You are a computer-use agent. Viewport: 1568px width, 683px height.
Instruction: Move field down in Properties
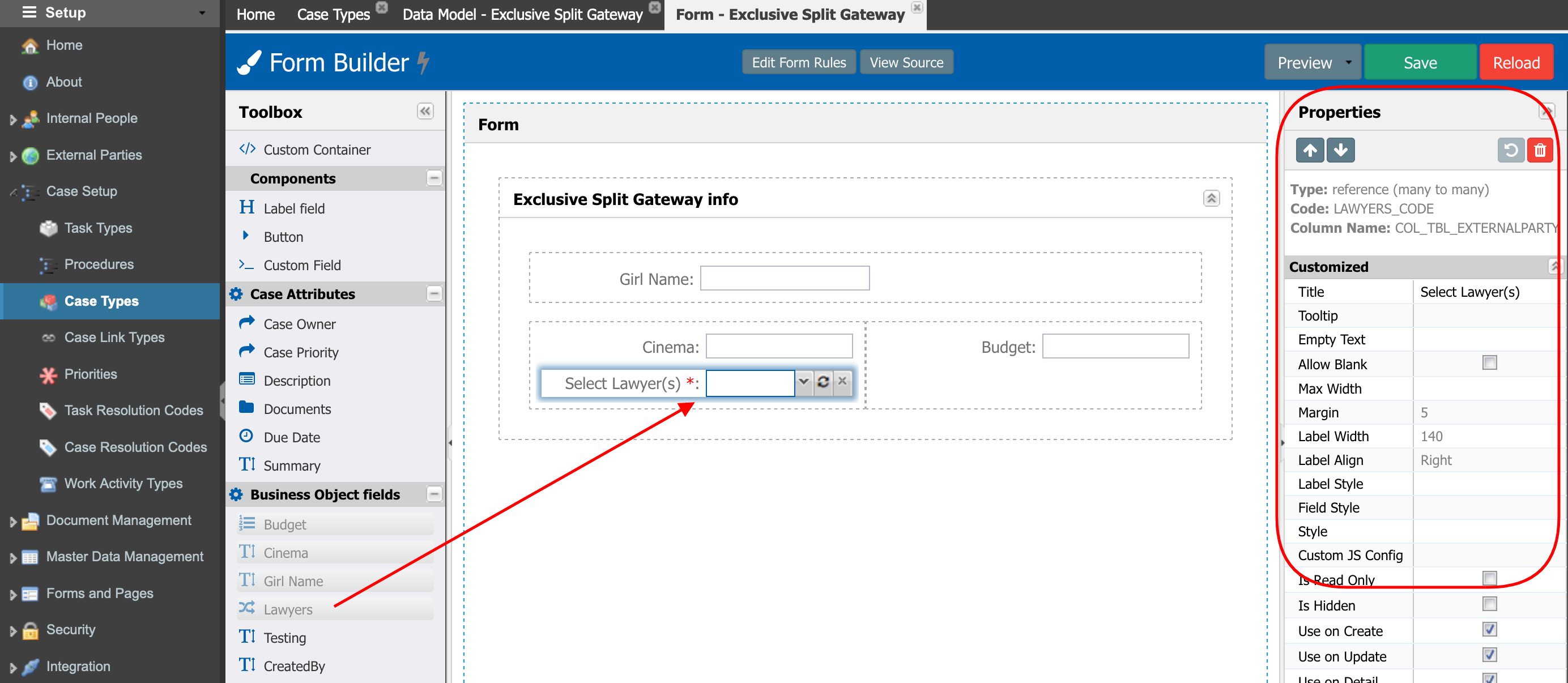tap(1340, 150)
